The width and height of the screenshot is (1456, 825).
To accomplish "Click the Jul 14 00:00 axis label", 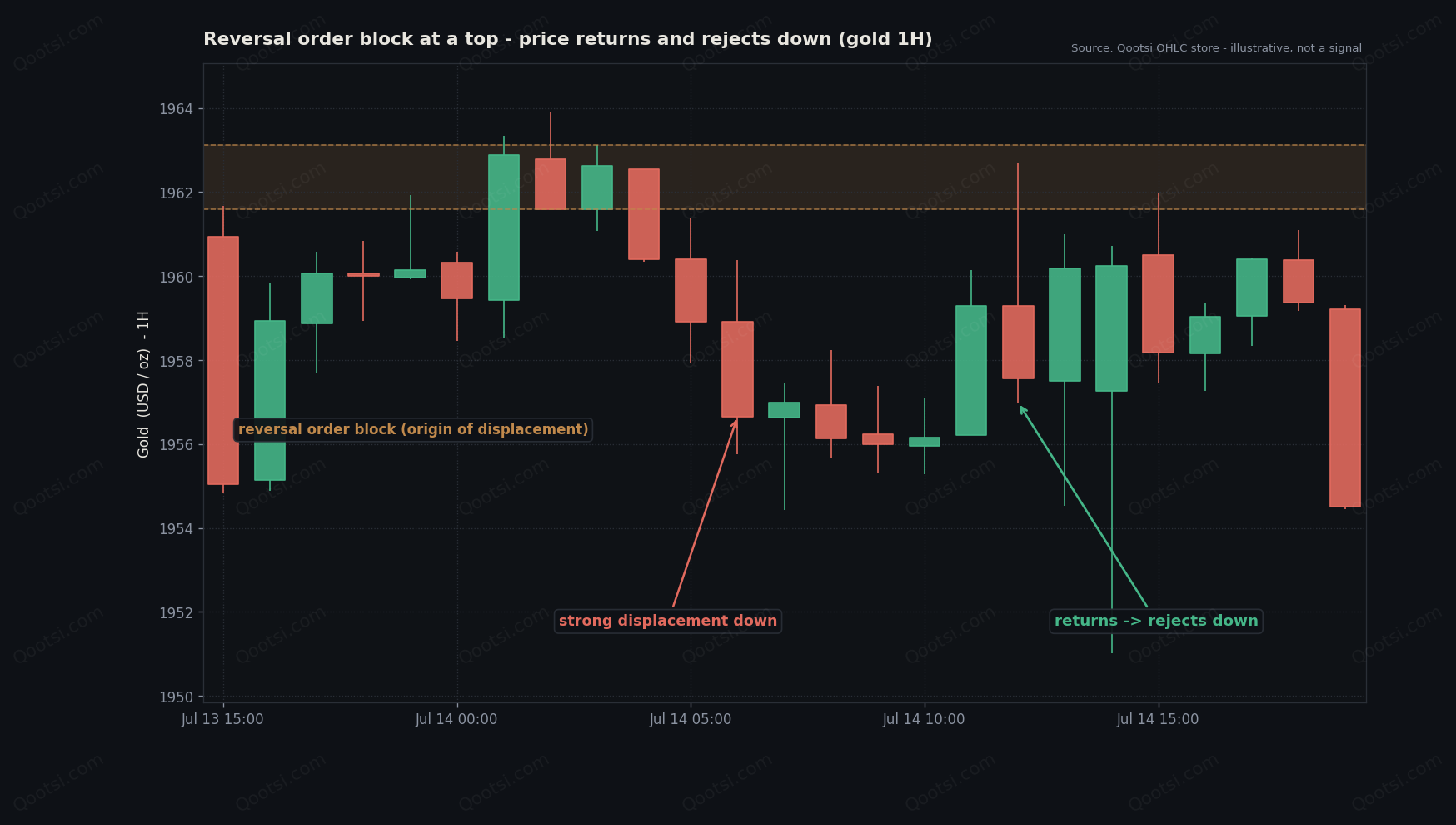I will pyautogui.click(x=456, y=719).
